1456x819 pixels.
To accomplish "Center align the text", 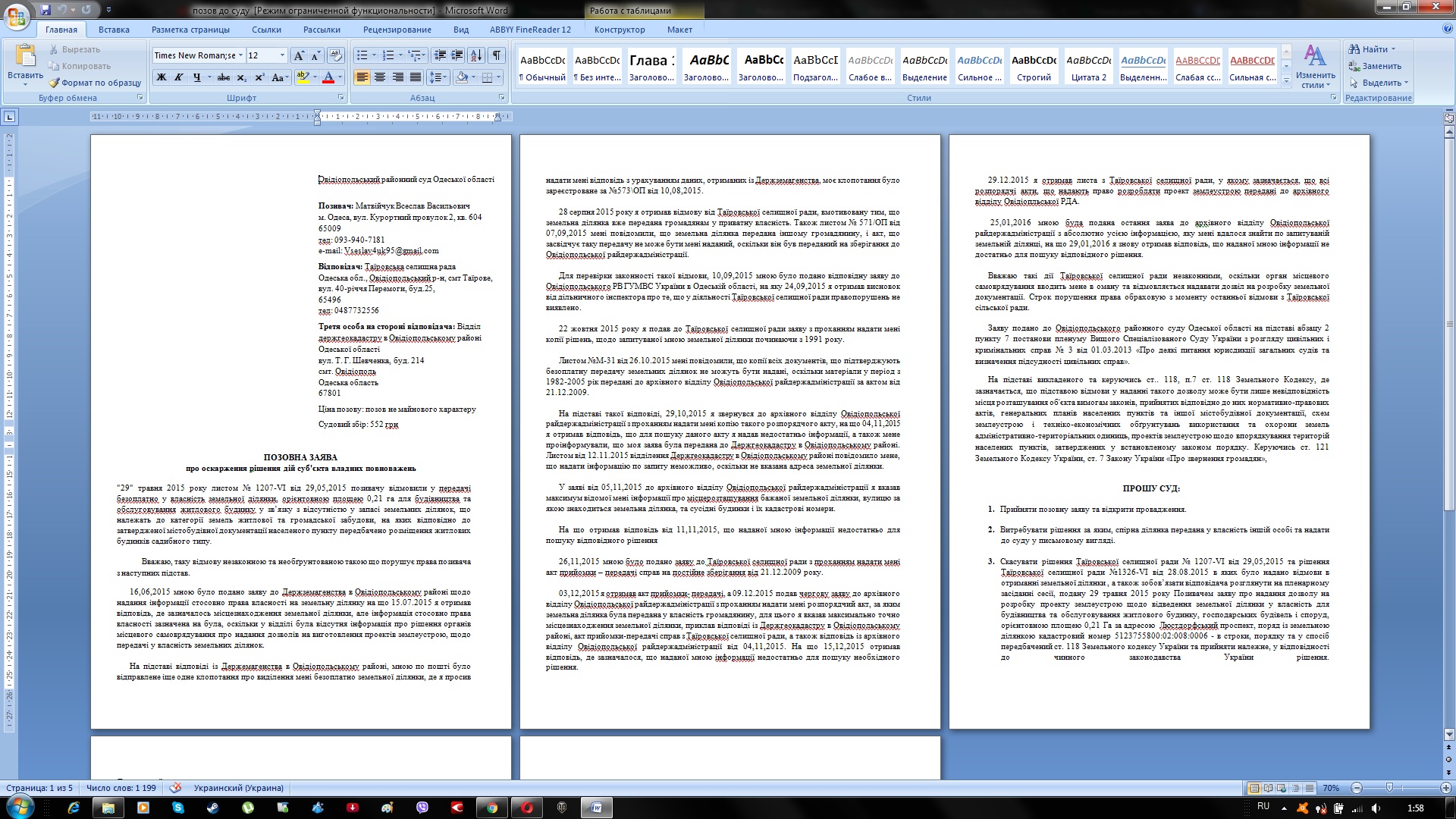I will 380,77.
